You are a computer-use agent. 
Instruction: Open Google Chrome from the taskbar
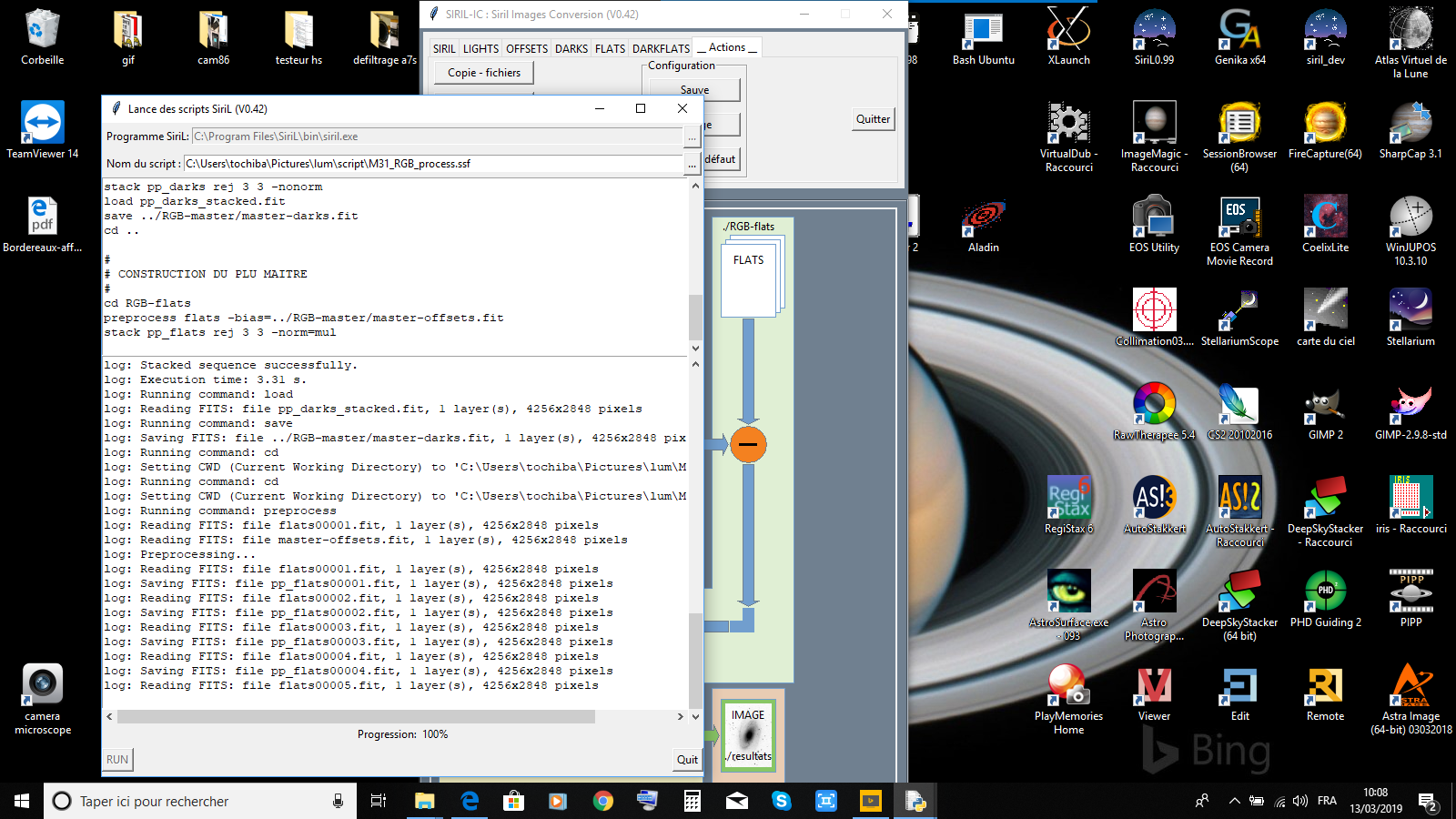(x=602, y=801)
